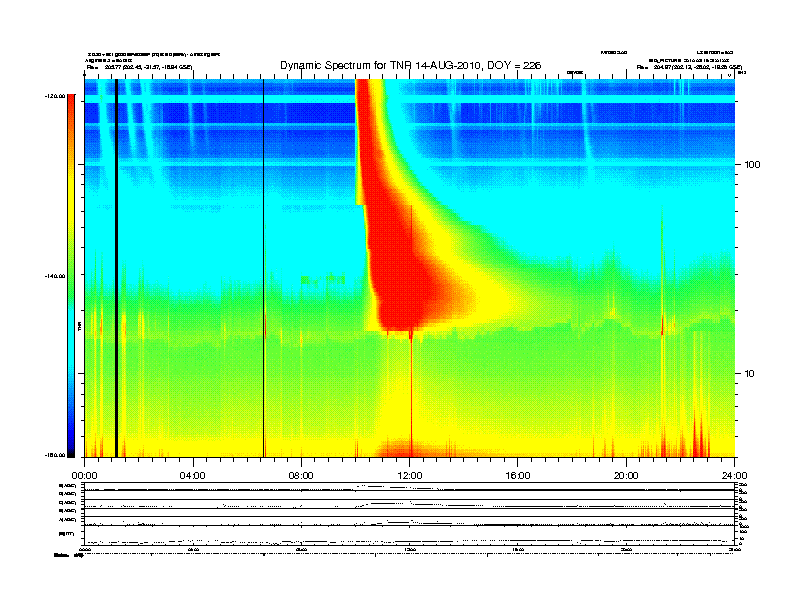
Task: Click the 00:00 time axis label
Action: click(84, 476)
